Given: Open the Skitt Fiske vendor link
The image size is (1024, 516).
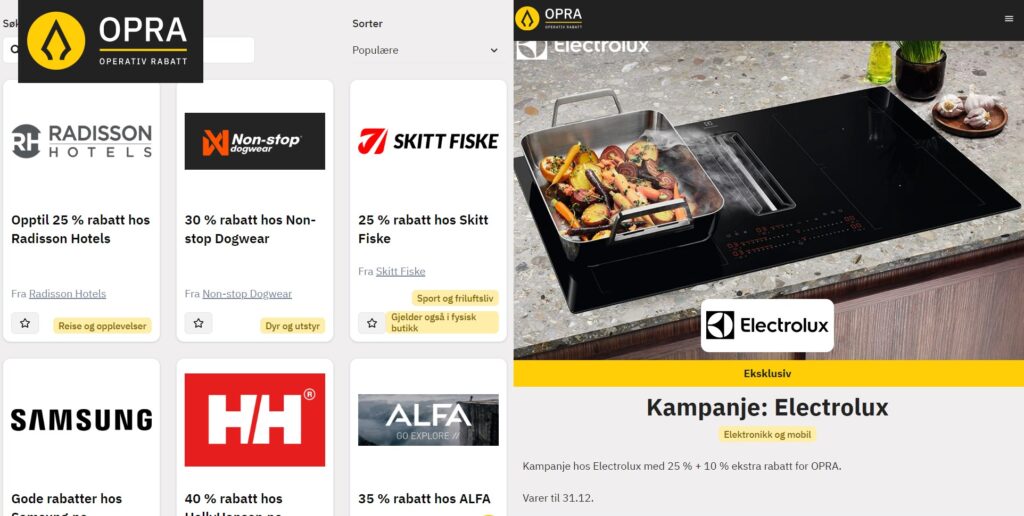Looking at the screenshot, I should click(400, 271).
